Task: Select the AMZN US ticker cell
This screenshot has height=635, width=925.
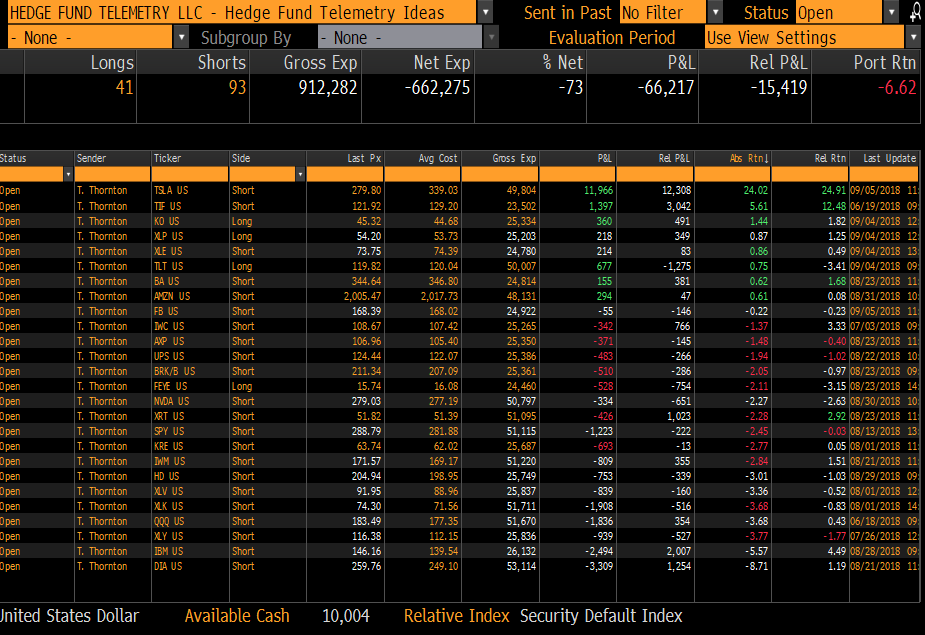Action: [x=171, y=296]
